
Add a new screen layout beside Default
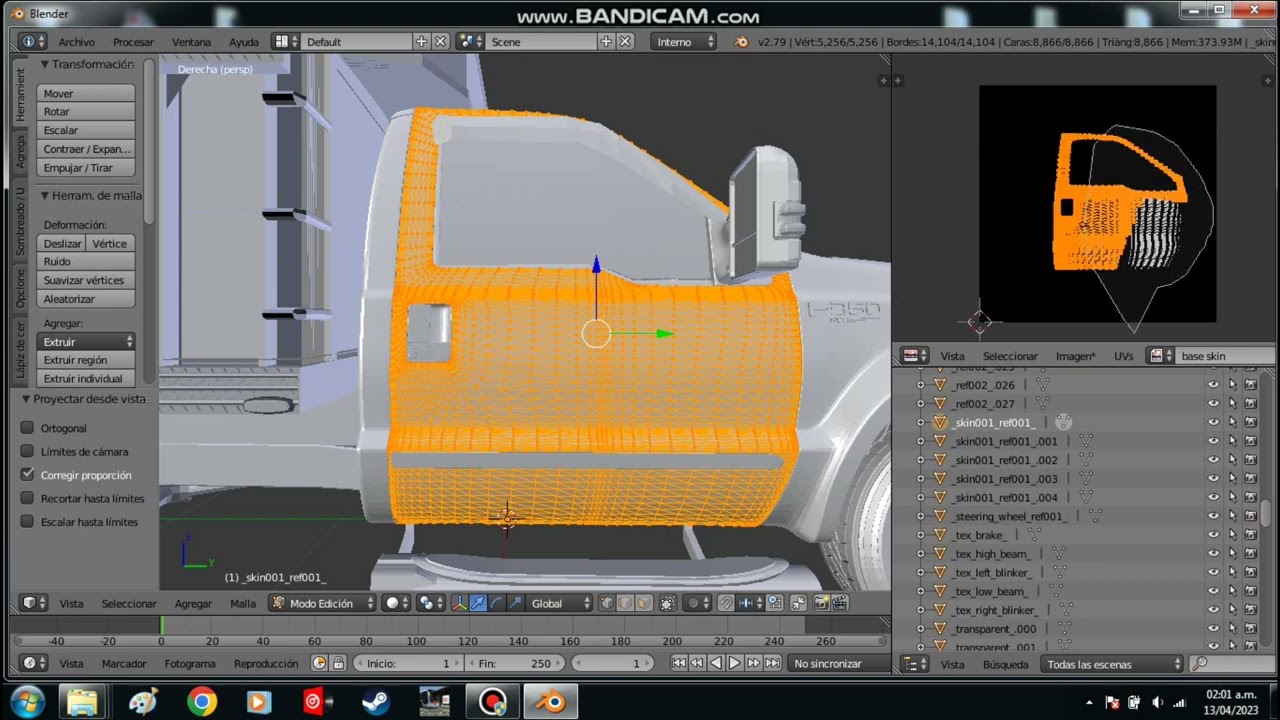pyautogui.click(x=422, y=41)
